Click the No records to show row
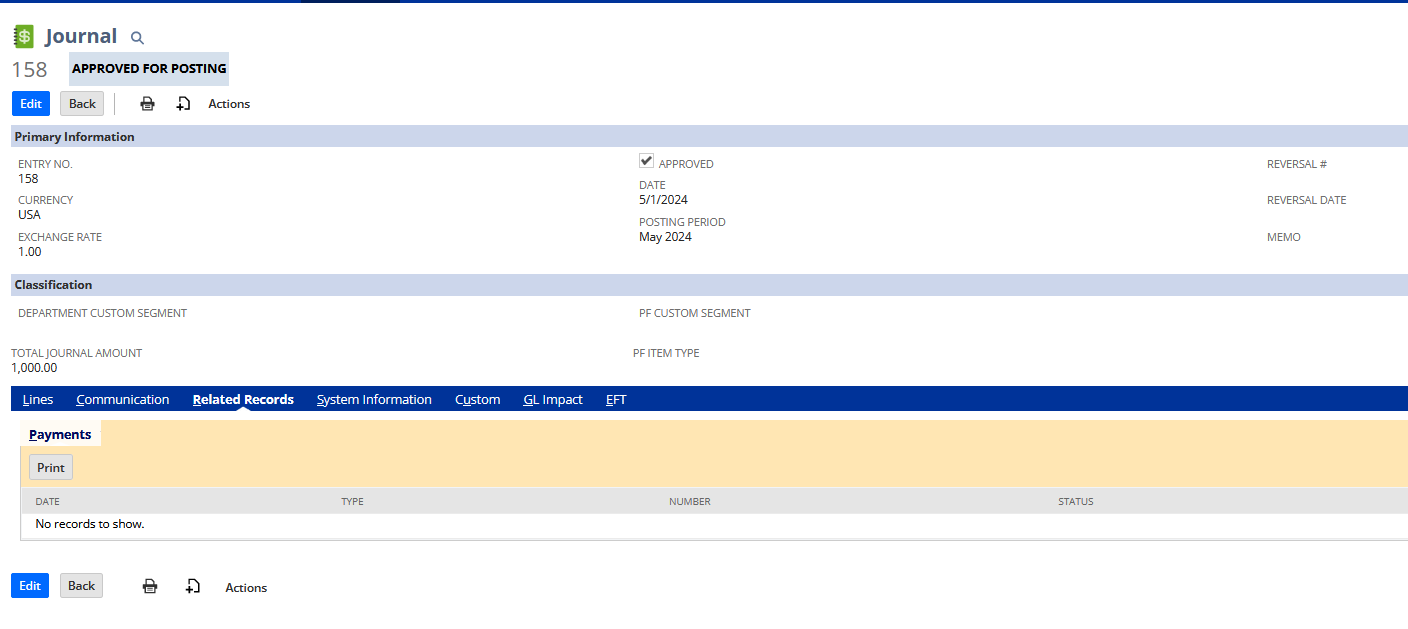The width and height of the screenshot is (1408, 629). pyautogui.click(x=714, y=524)
